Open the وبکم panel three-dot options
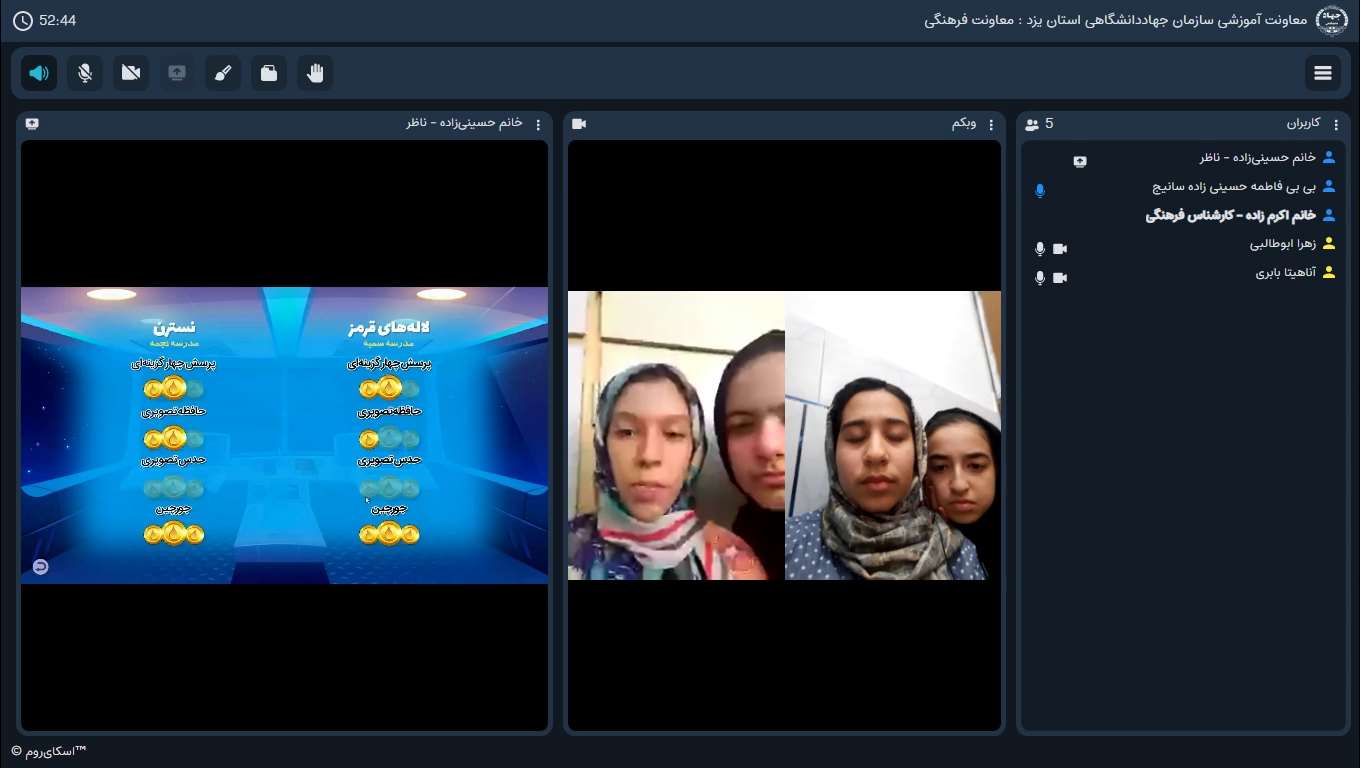This screenshot has width=1360, height=768. [991, 124]
